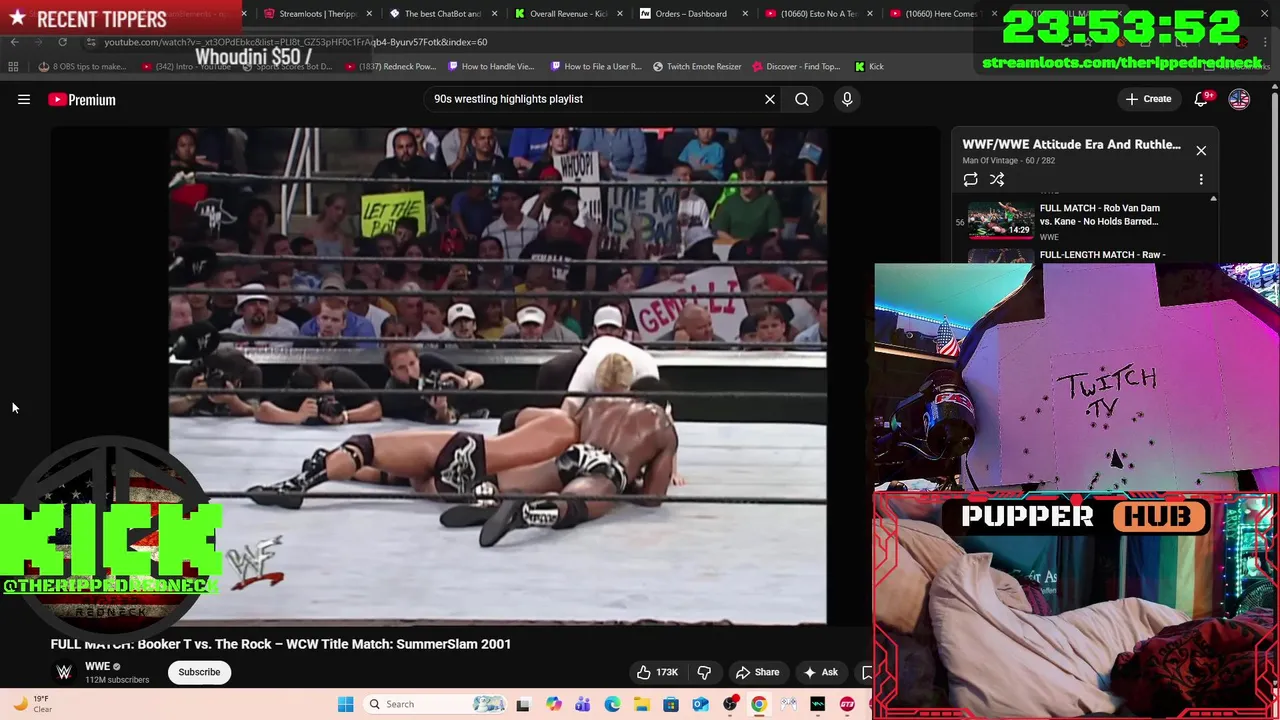Screen dimensions: 1280x720
Task: Open '(1837) Redneck Pow...' bookmark
Action: [390, 67]
